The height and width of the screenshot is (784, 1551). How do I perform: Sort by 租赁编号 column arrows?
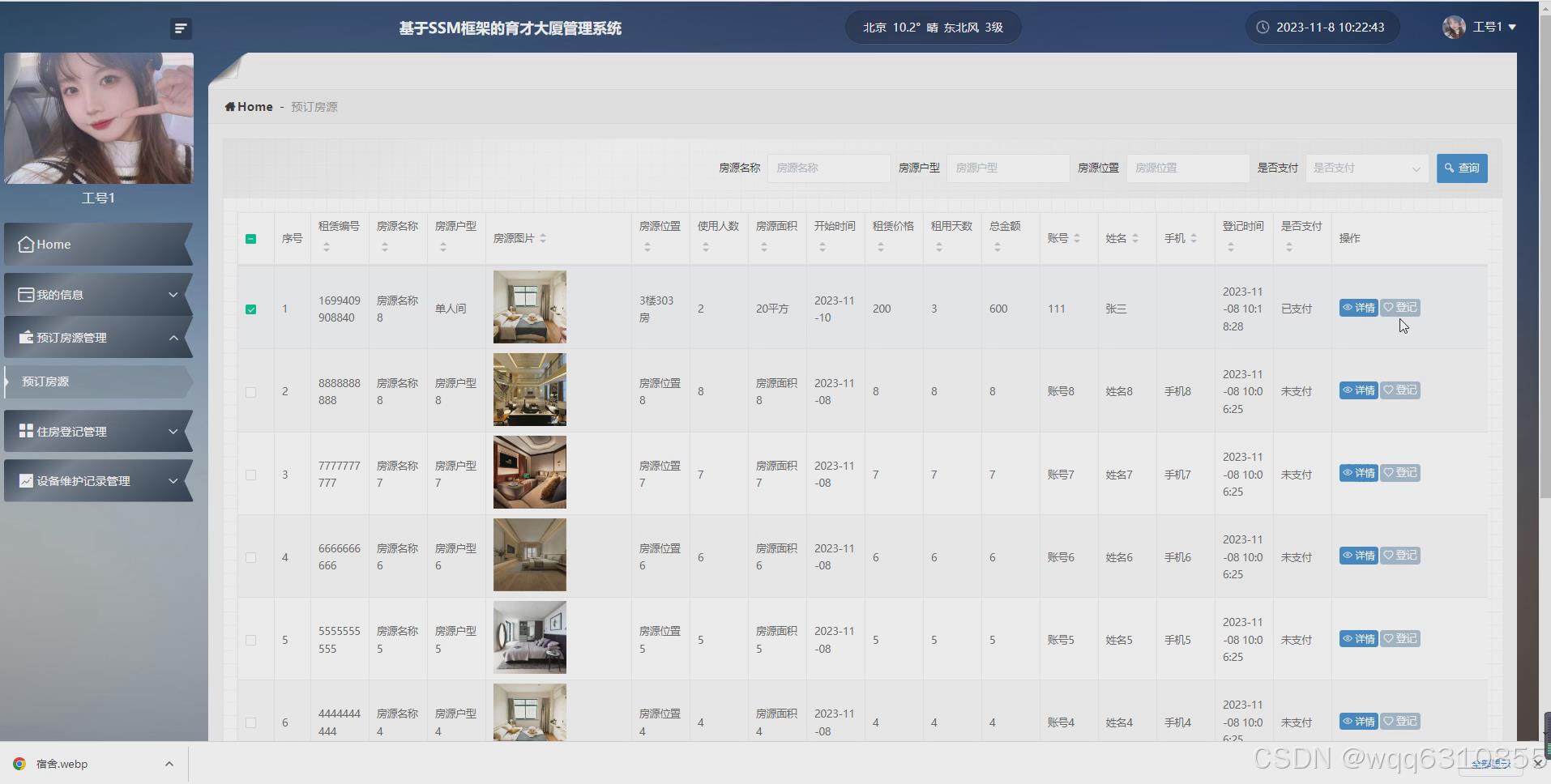point(327,247)
